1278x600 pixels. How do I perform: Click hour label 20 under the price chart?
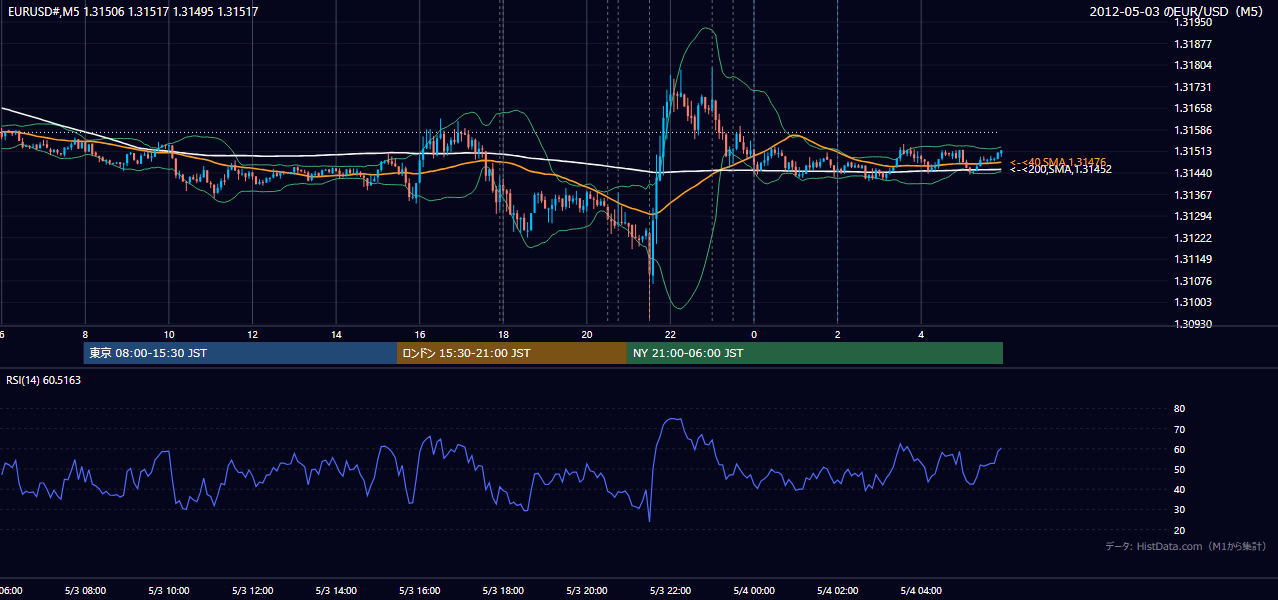(587, 335)
